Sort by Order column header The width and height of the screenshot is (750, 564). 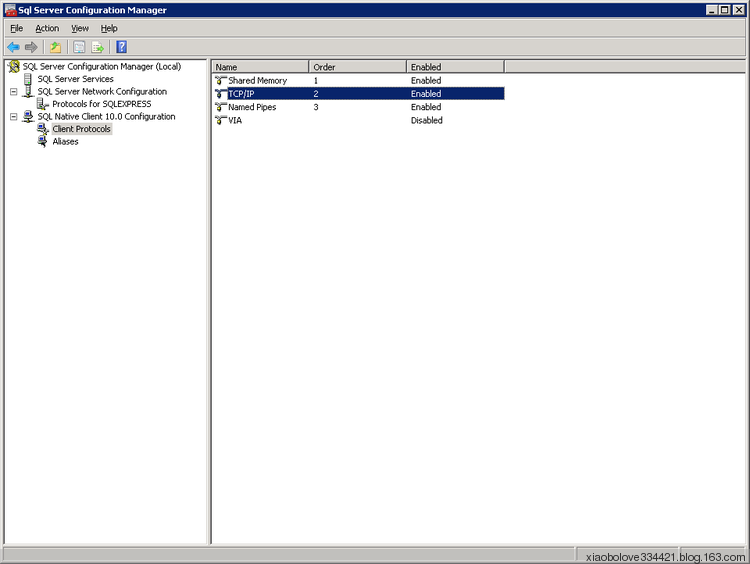(x=358, y=67)
